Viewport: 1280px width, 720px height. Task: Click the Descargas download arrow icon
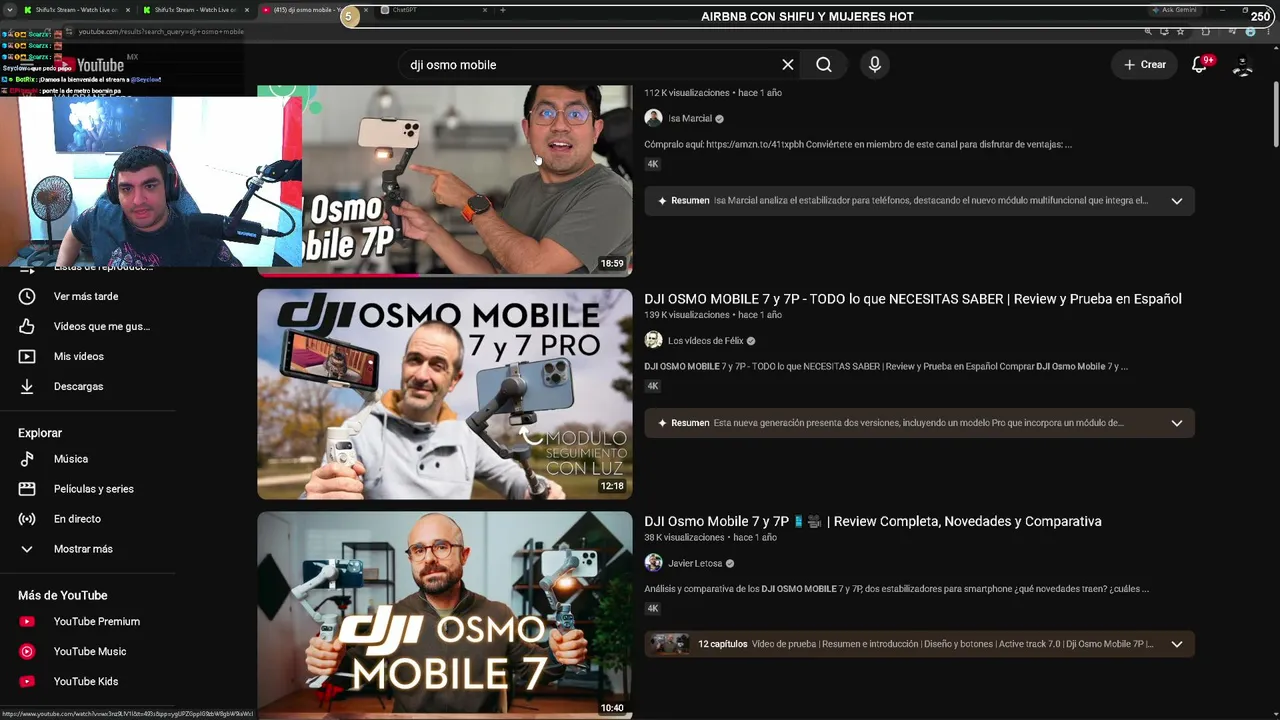(x=27, y=387)
